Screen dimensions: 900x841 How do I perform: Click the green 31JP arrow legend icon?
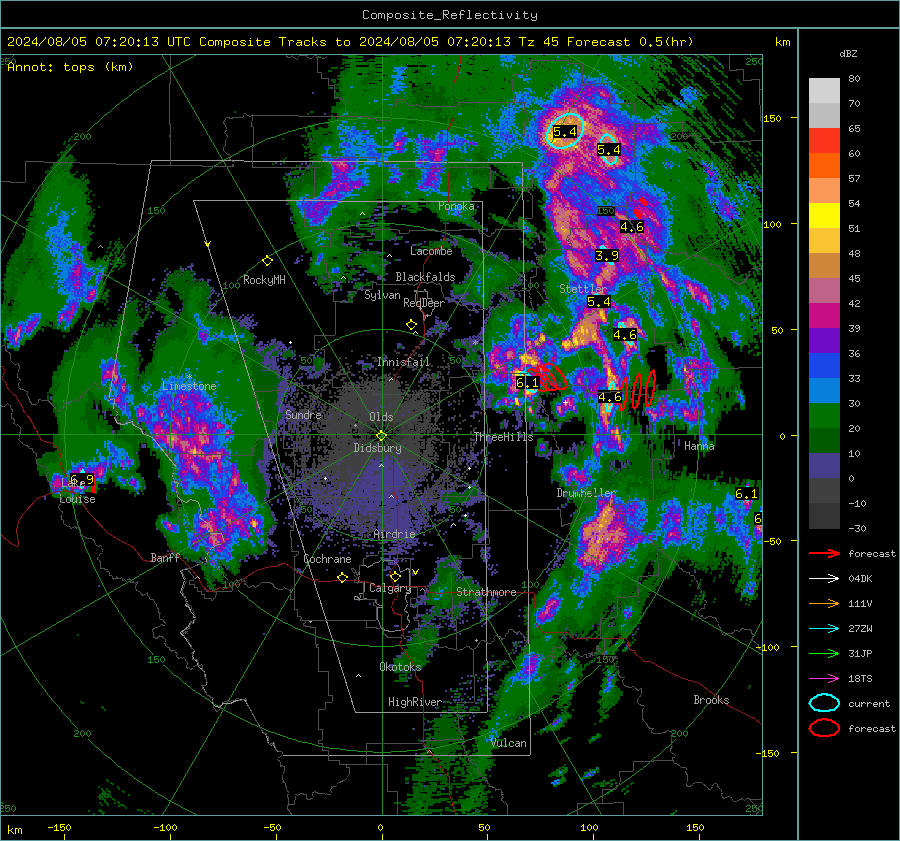(824, 653)
